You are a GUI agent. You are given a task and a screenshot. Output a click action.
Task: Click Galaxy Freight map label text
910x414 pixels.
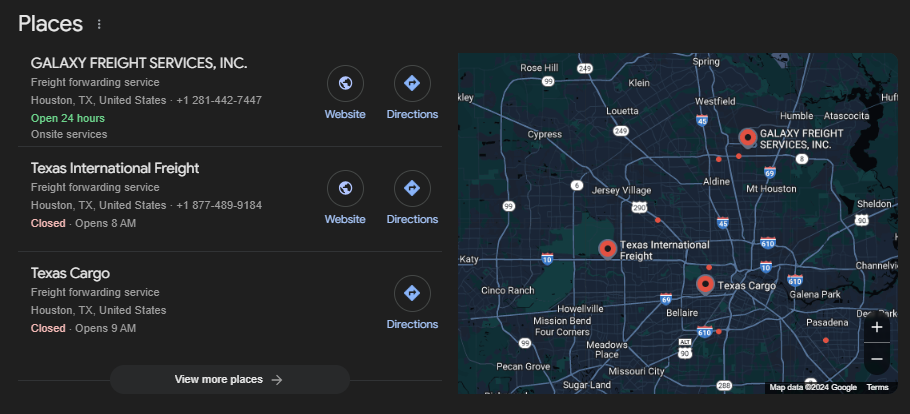(800, 138)
